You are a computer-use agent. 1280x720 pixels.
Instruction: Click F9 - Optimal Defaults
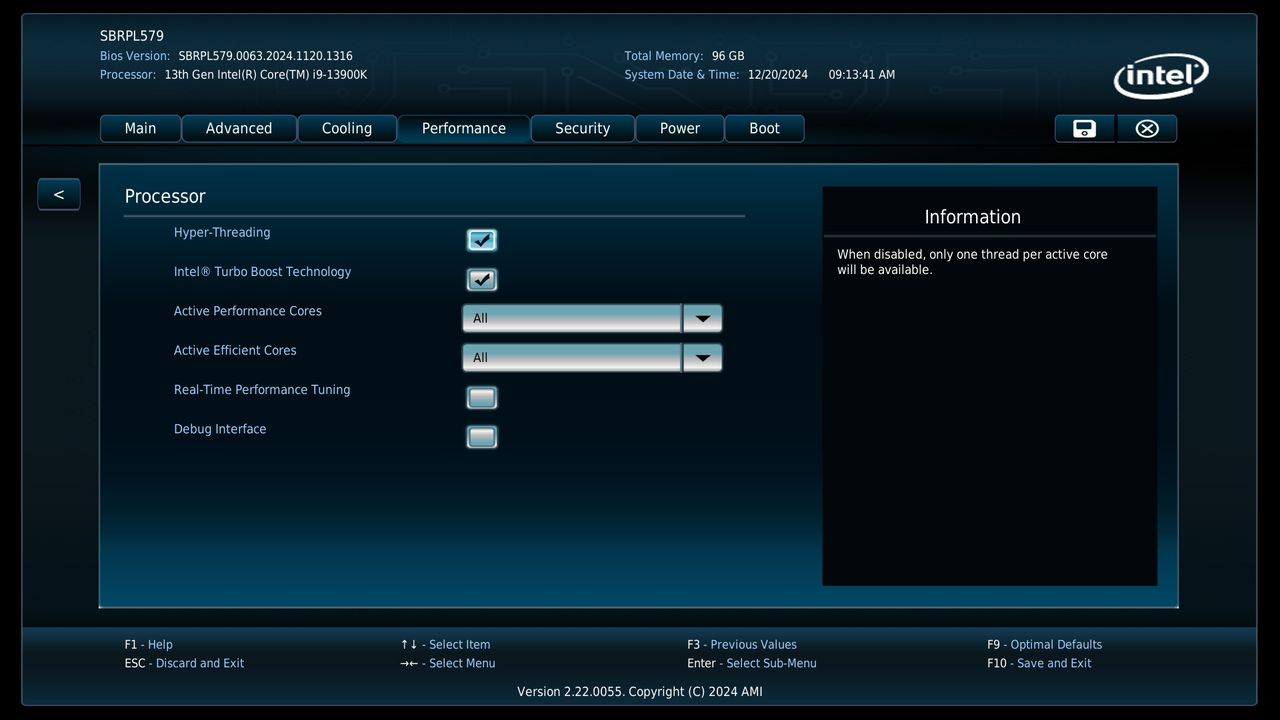click(1044, 645)
